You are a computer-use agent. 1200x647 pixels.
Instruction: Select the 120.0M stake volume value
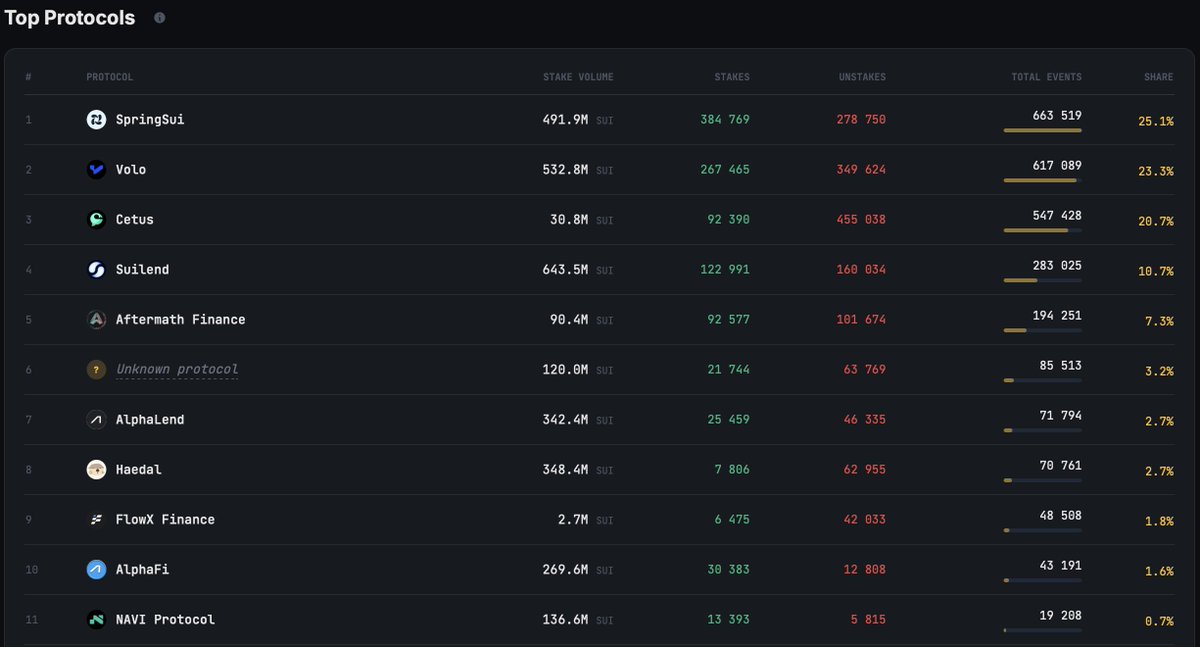click(x=565, y=370)
